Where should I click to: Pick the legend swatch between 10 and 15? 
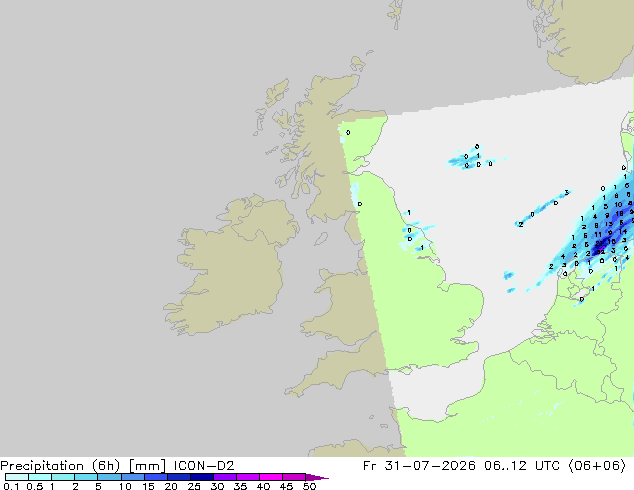tap(132, 477)
